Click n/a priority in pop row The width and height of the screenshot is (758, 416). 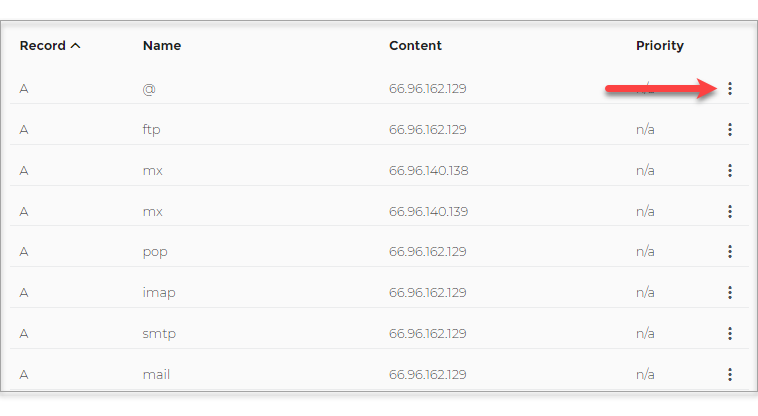click(645, 251)
